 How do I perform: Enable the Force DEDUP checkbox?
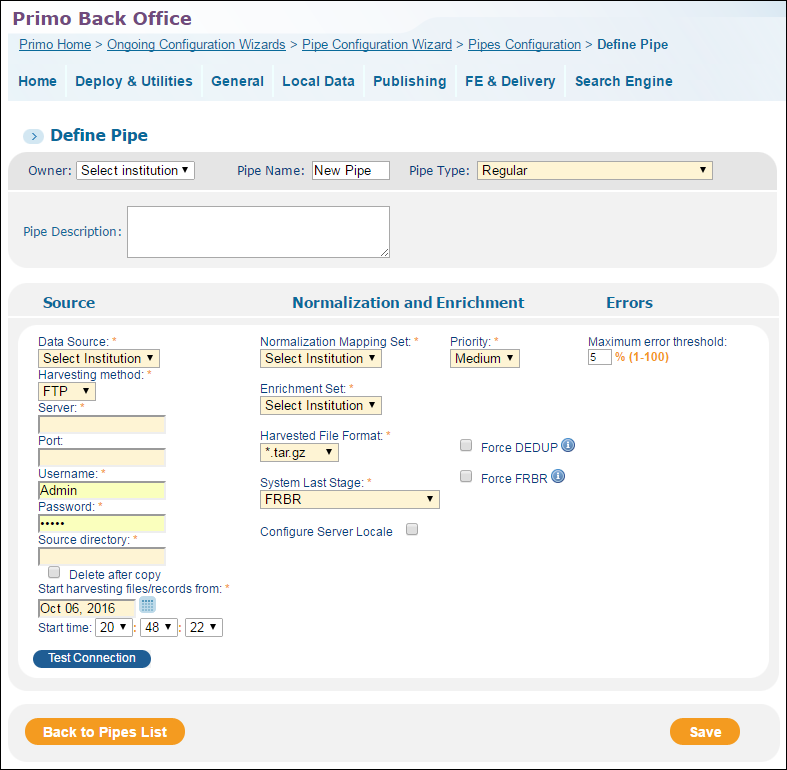(x=466, y=445)
